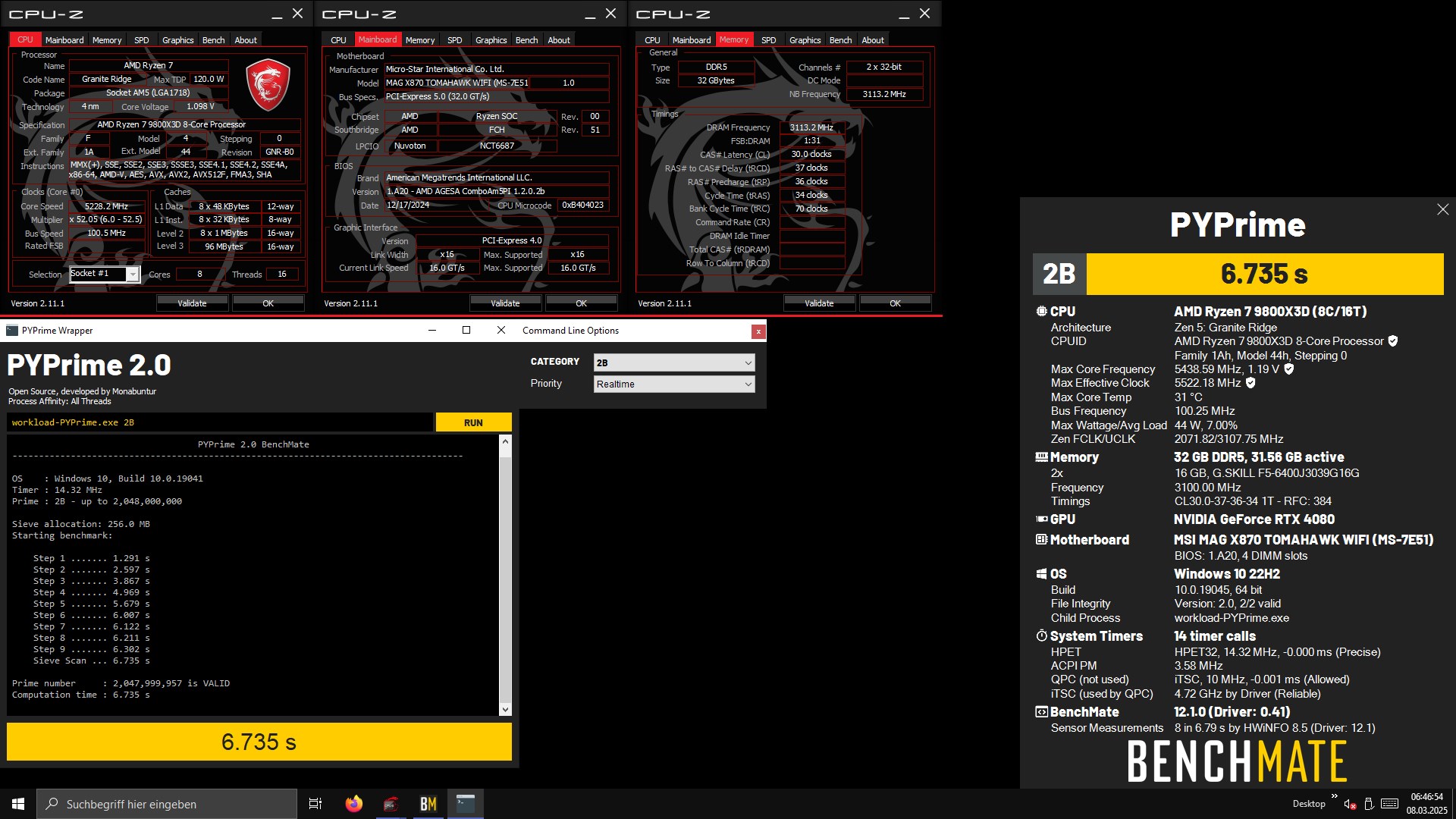Show hidden desktop toolbar chevron
Image resolution: width=1456 pixels, height=819 pixels.
1334,795
